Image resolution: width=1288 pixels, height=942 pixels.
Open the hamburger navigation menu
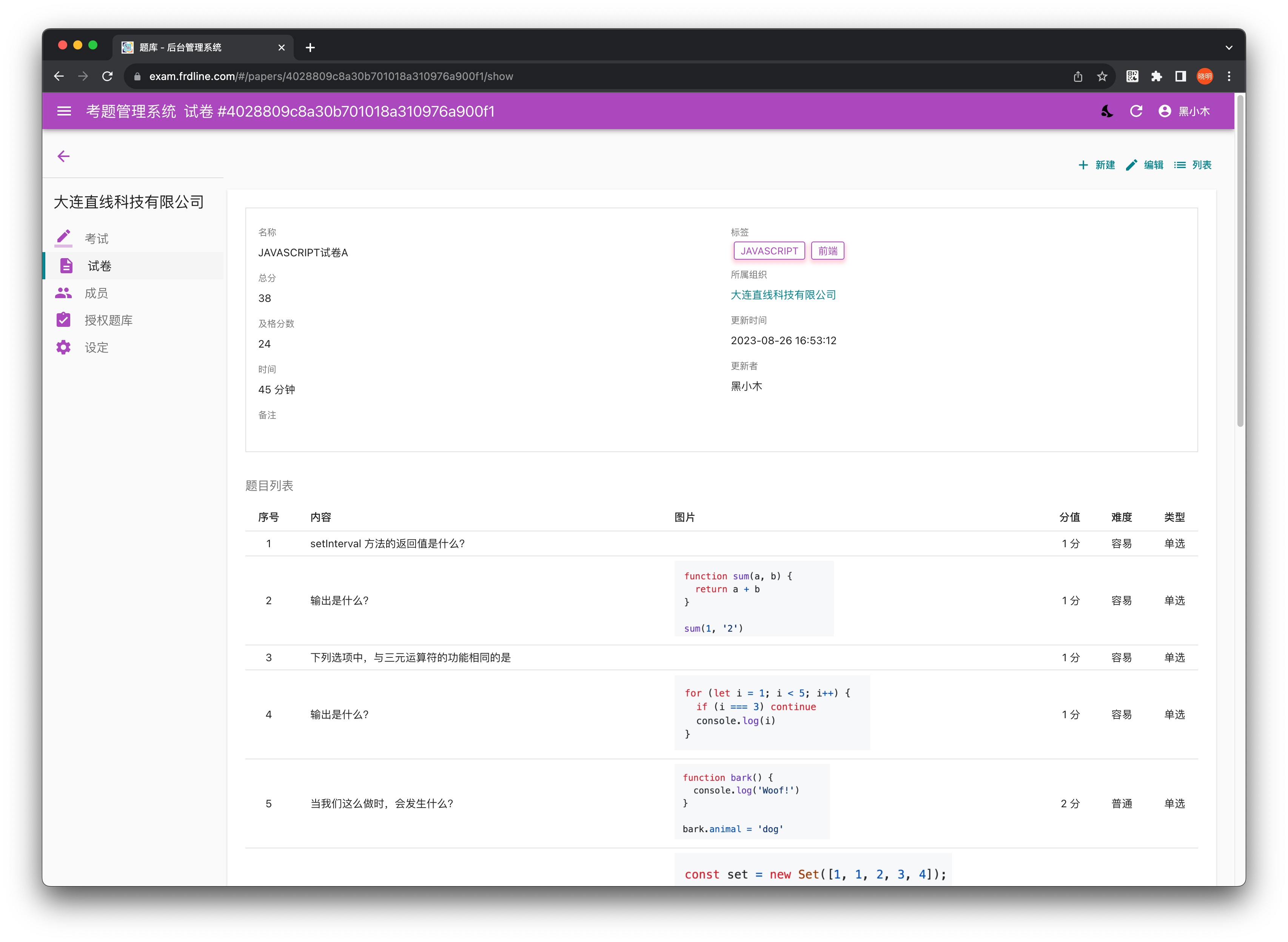64,111
